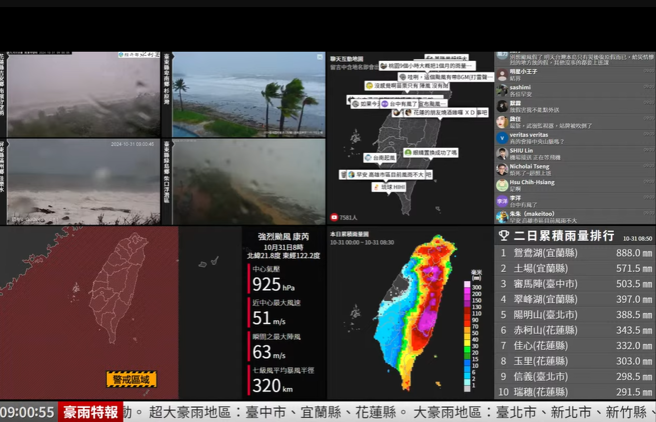Click the avatar of 朱朱 (makeitoo)

click(502, 217)
